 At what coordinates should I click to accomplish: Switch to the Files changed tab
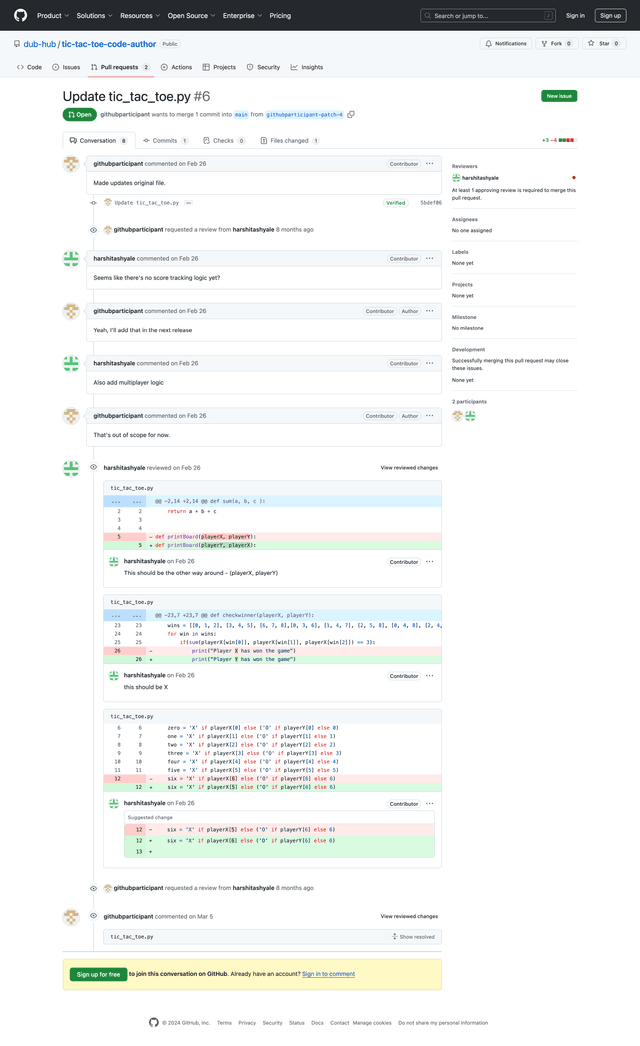point(290,141)
